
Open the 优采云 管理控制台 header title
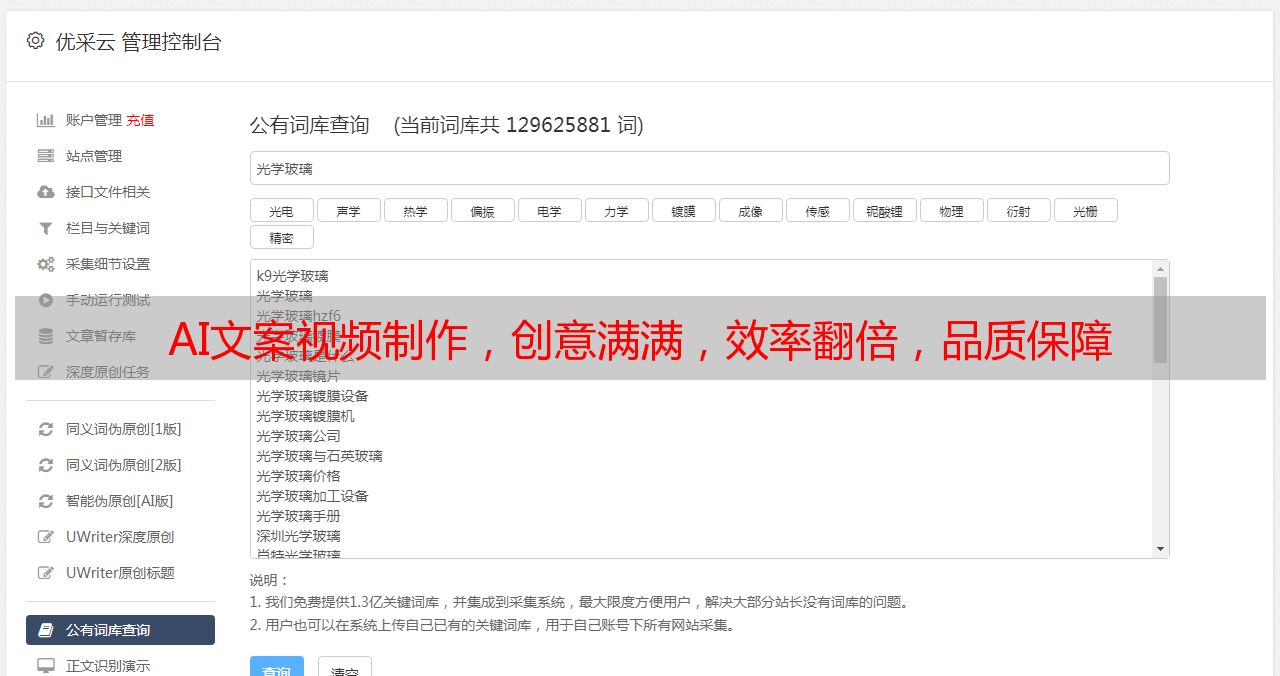click(x=138, y=42)
